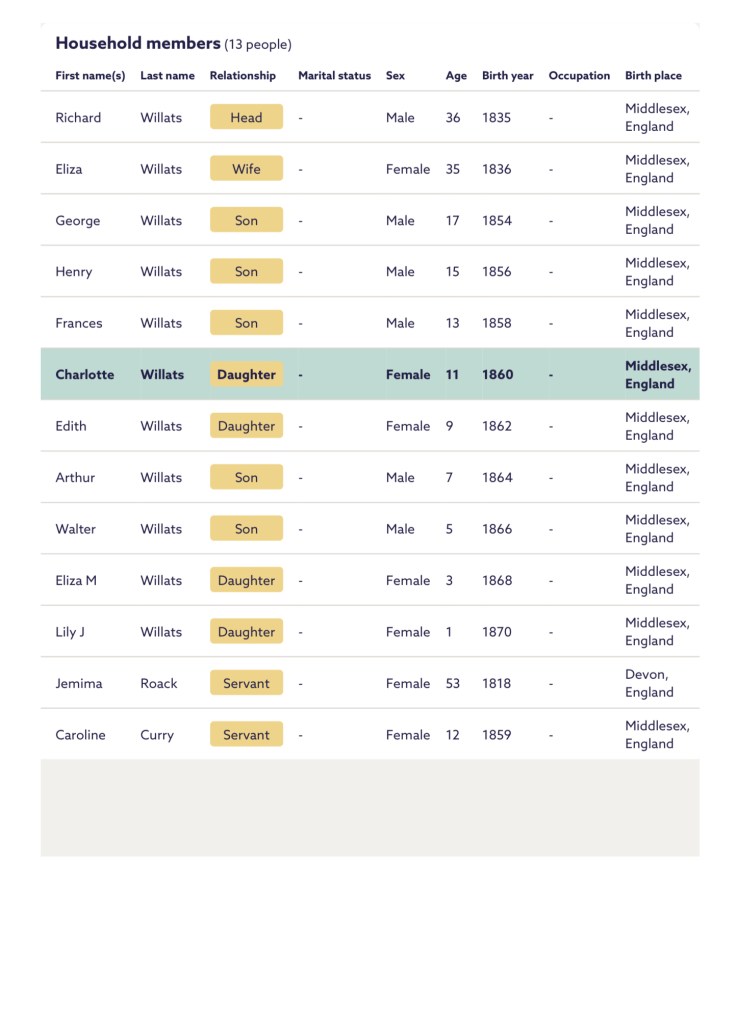Select the Occupation column header
This screenshot has height=1023, width=736.
coord(579,76)
